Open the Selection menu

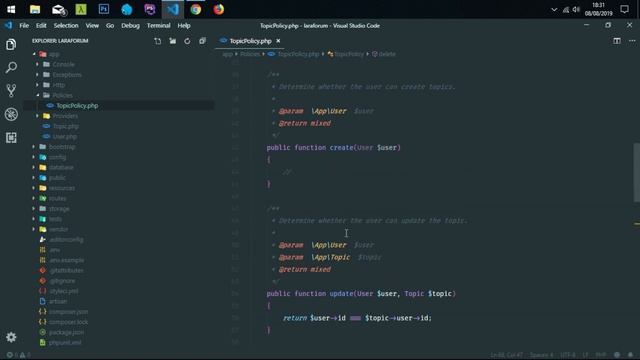point(66,25)
